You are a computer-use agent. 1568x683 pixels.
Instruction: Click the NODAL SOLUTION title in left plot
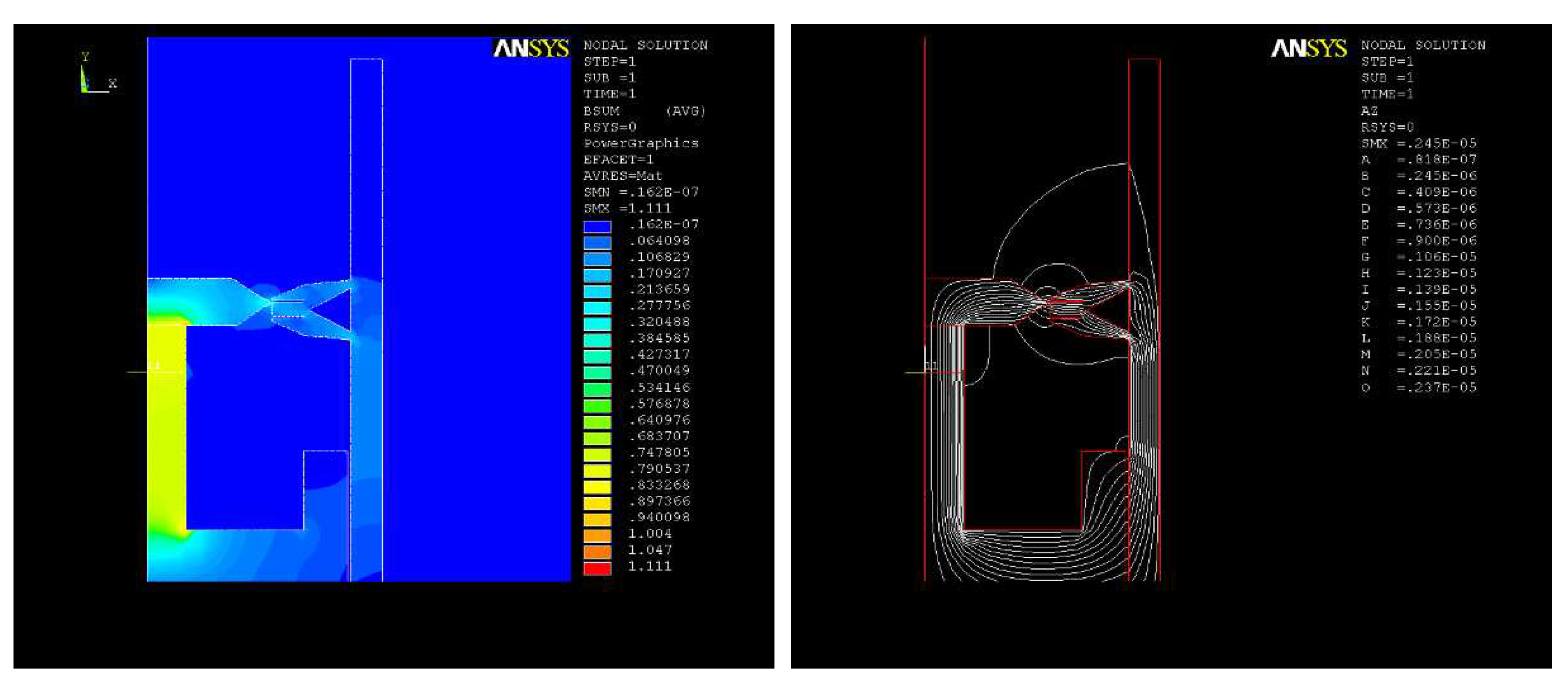coord(645,45)
